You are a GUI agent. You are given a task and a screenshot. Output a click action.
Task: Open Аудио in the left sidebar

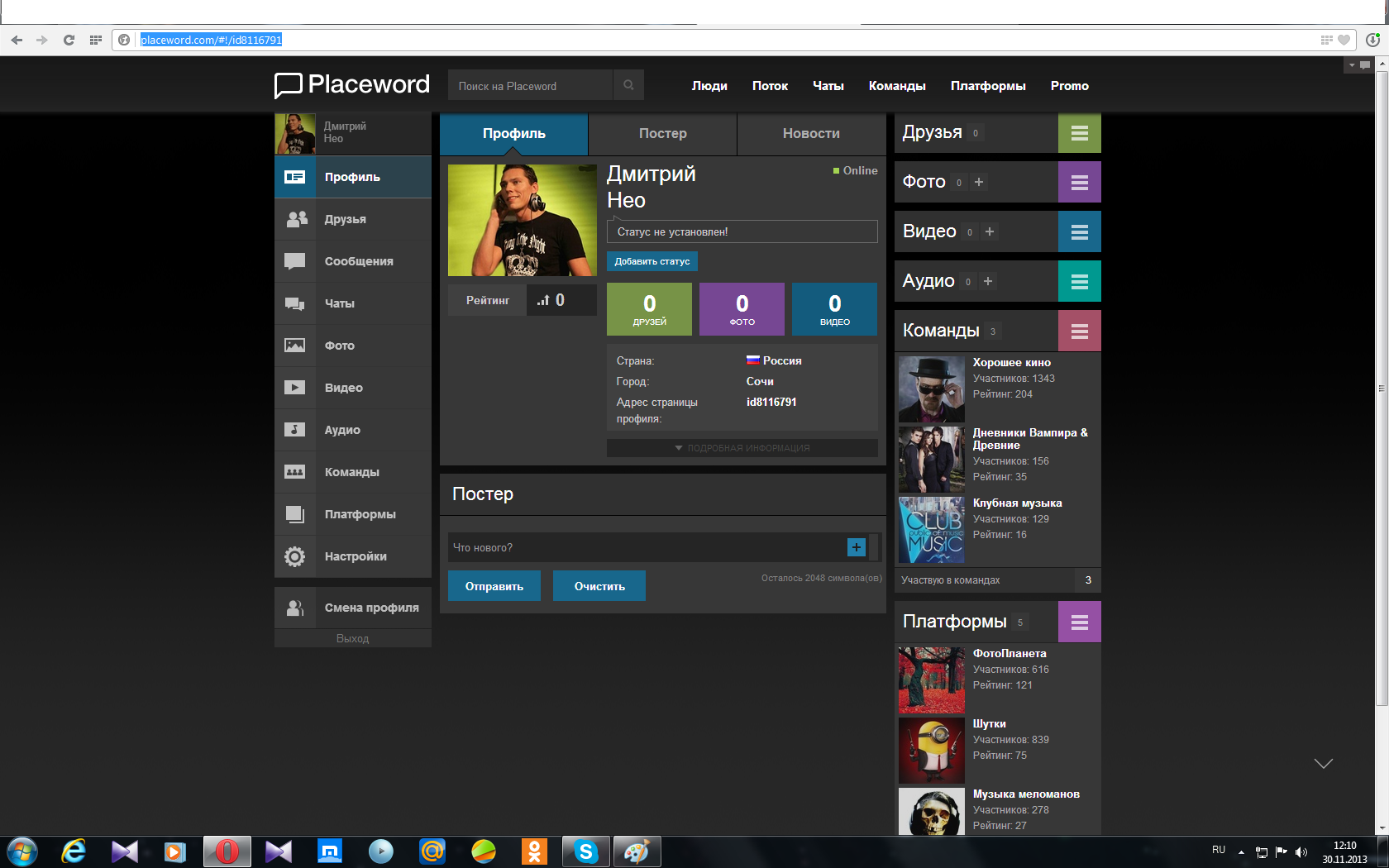pos(353,430)
